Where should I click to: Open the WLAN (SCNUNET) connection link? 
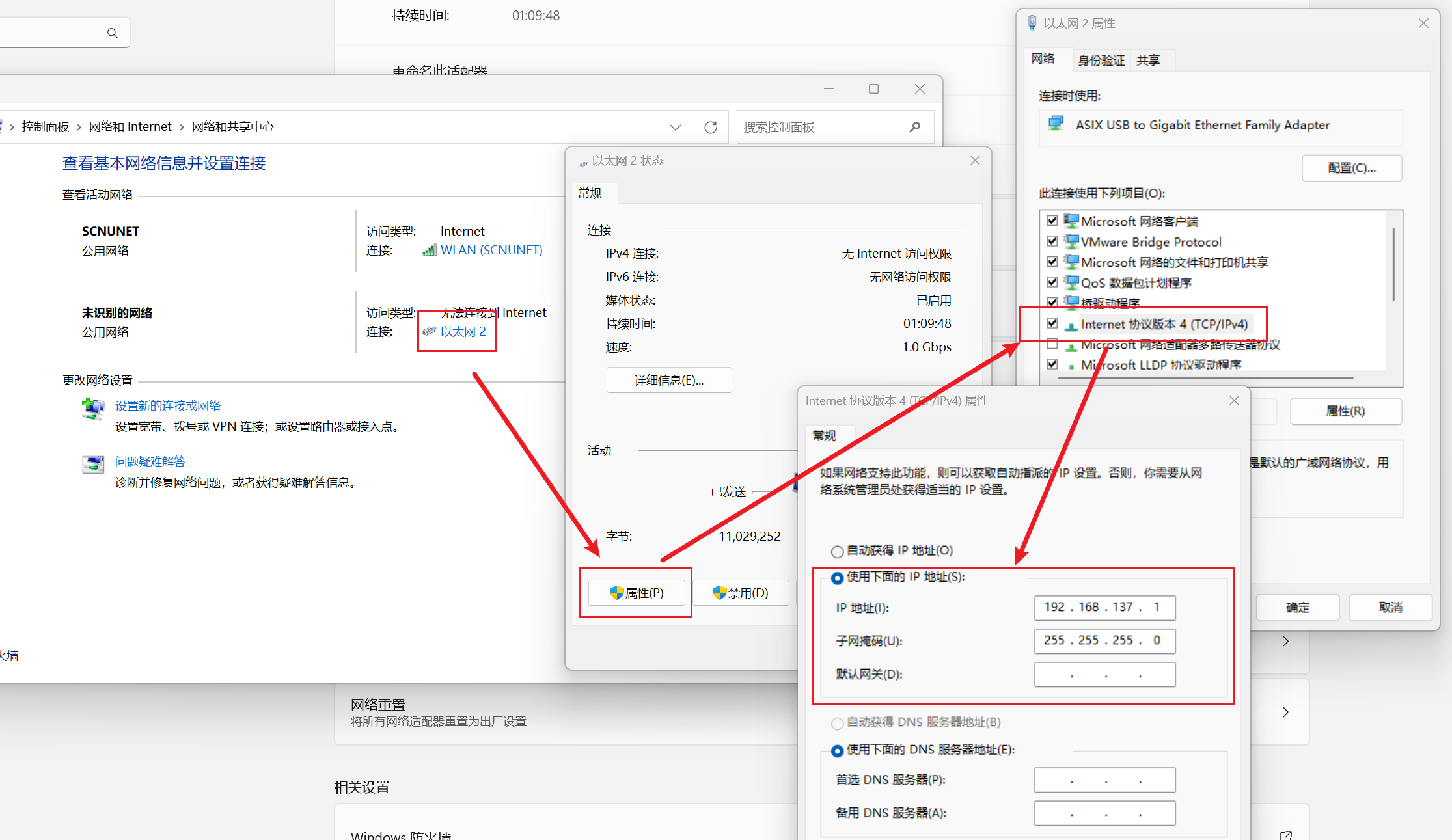[491, 250]
